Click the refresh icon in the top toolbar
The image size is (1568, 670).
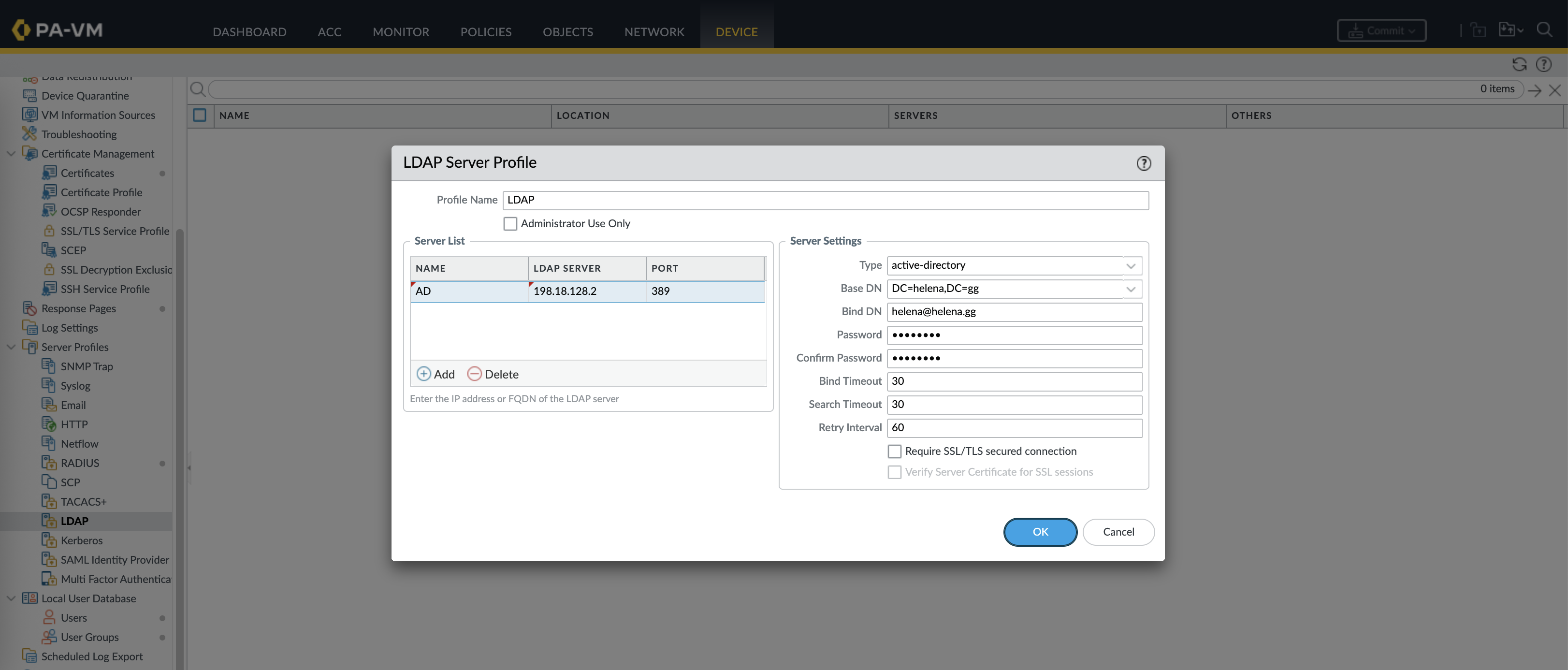pyautogui.click(x=1519, y=64)
